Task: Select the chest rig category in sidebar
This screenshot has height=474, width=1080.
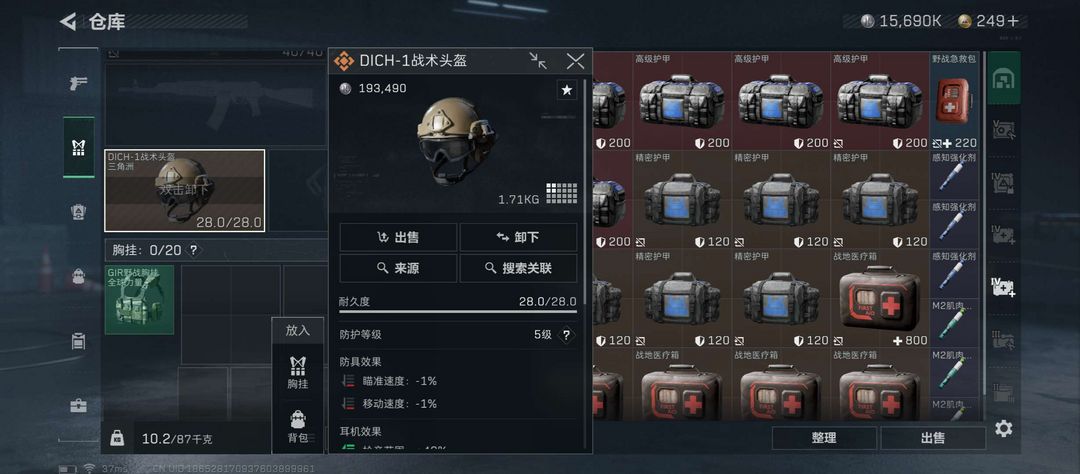Action: [79, 147]
